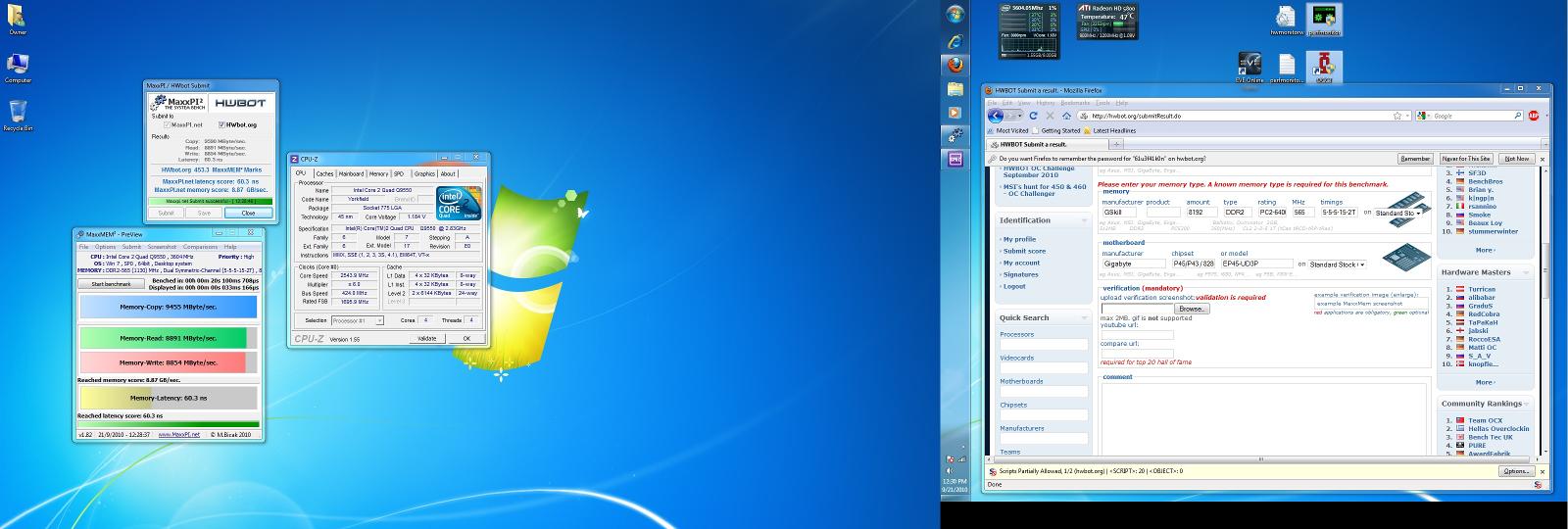Collapse the Community Rankings panel
This screenshot has height=529, width=1568.
[1527, 403]
